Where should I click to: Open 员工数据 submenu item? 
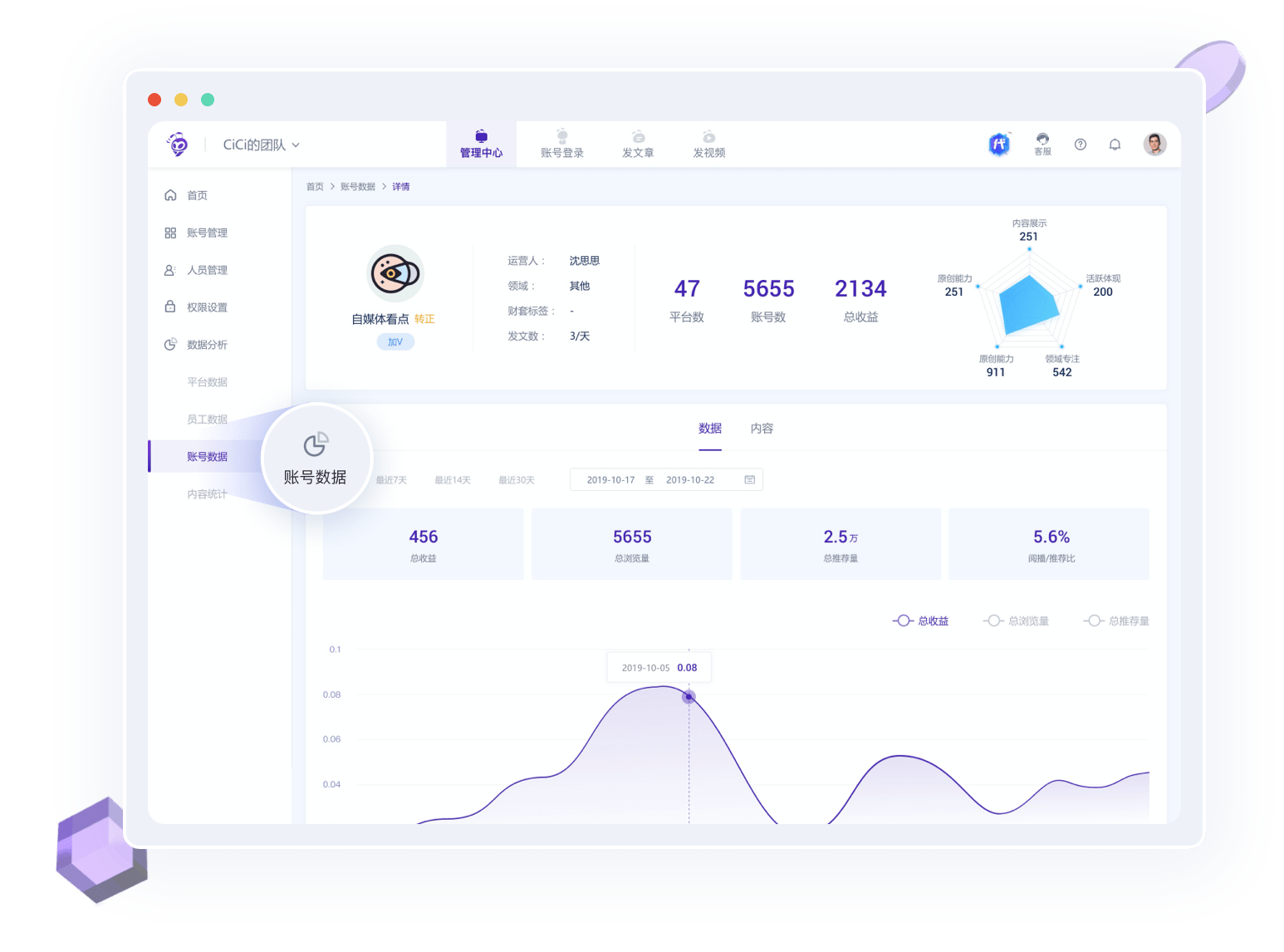207,420
